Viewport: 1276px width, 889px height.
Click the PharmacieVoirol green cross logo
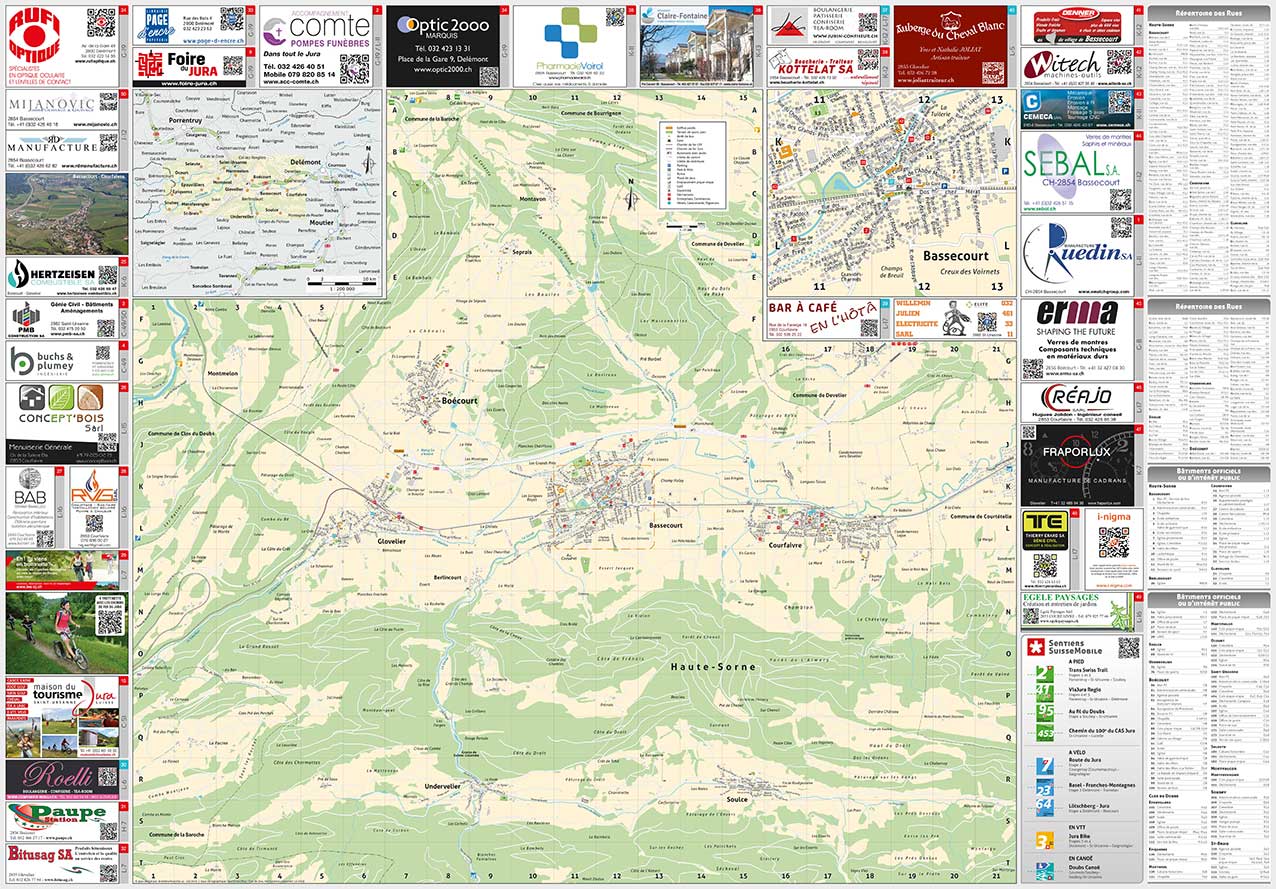570,33
